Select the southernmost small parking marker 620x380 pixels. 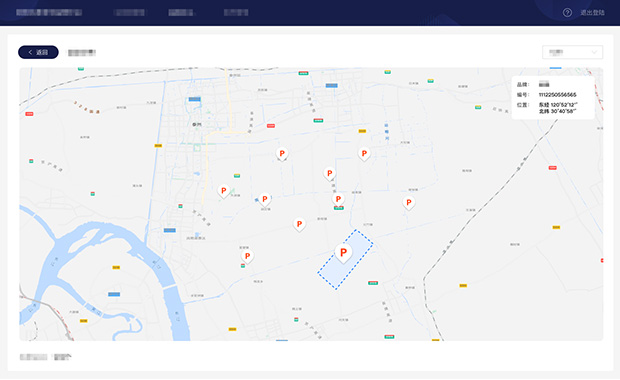point(248,257)
